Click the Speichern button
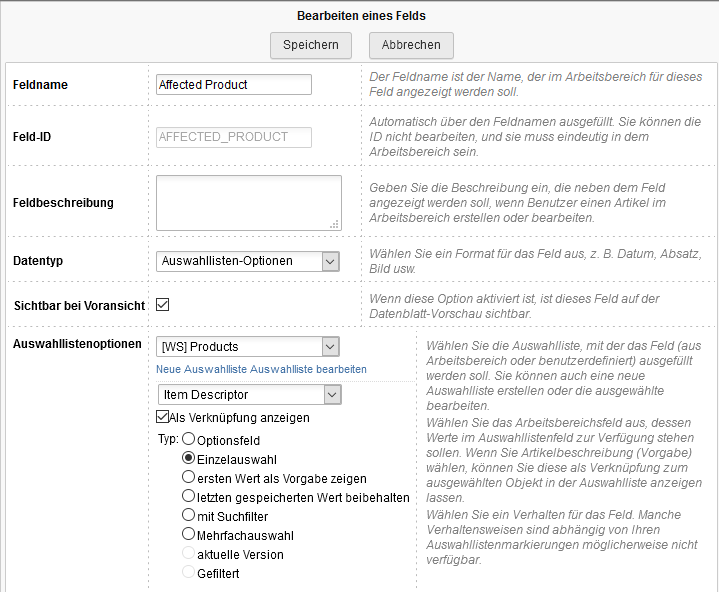 pos(310,45)
